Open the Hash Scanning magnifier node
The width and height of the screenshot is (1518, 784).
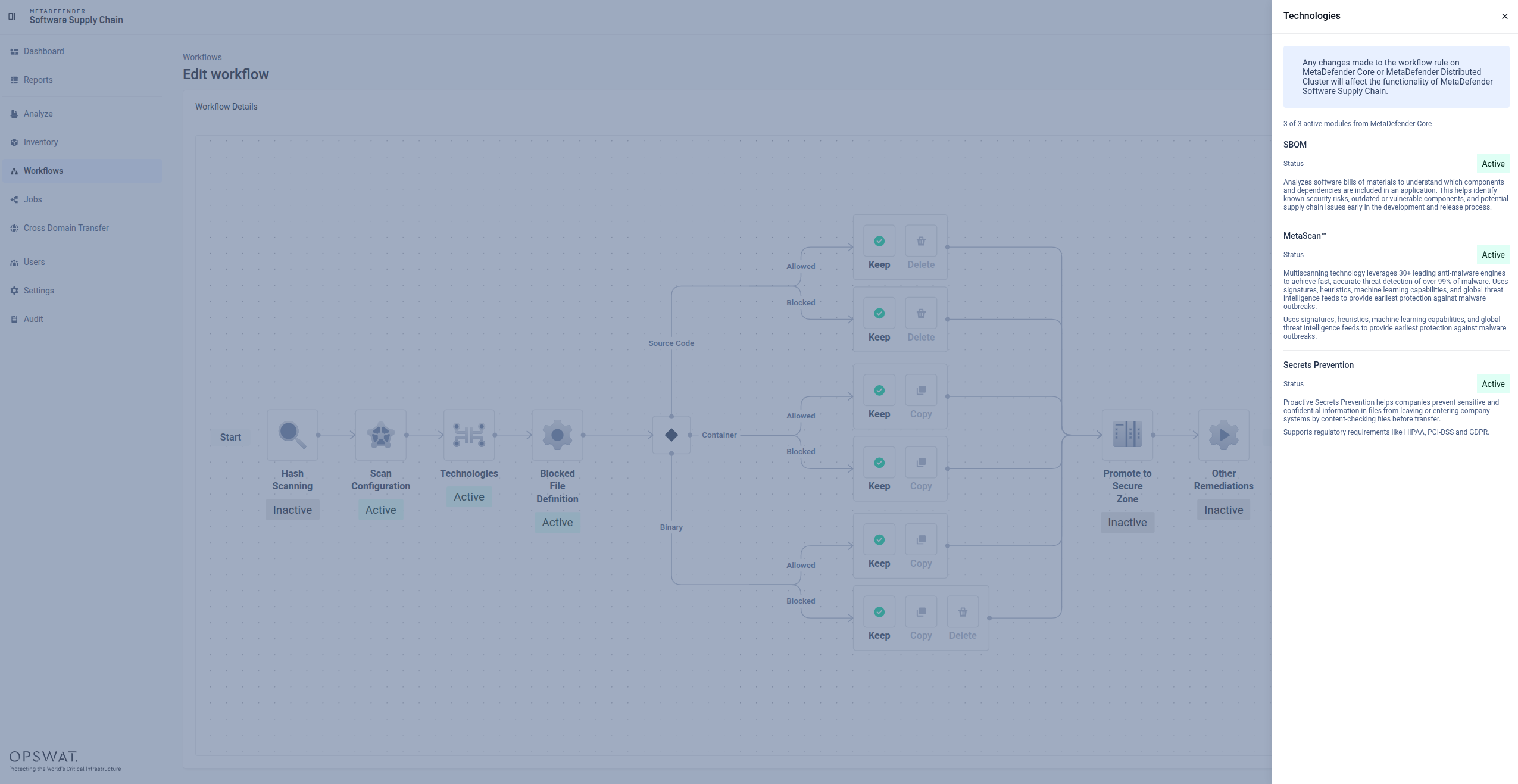pos(292,435)
